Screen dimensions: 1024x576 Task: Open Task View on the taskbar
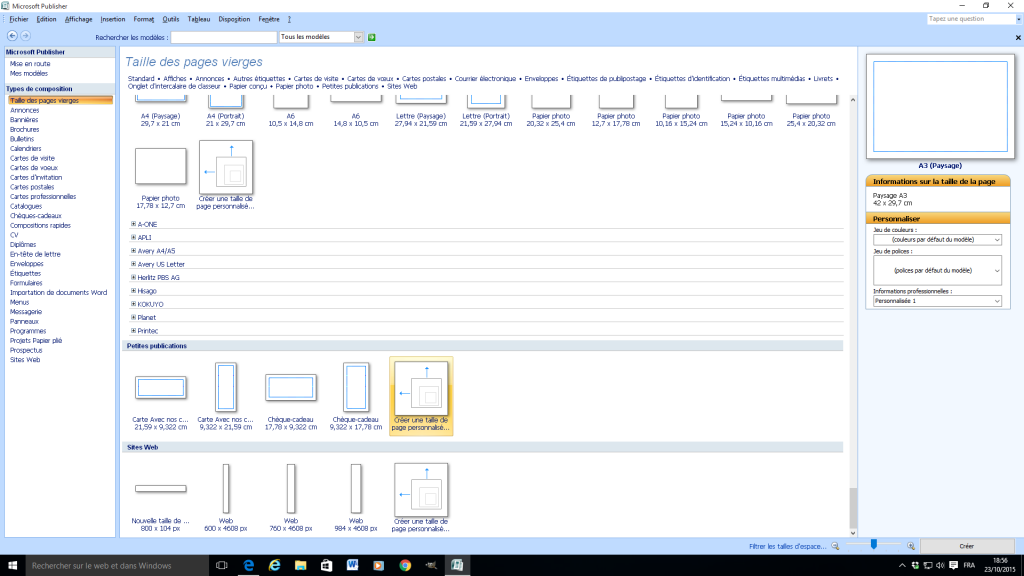click(x=222, y=566)
